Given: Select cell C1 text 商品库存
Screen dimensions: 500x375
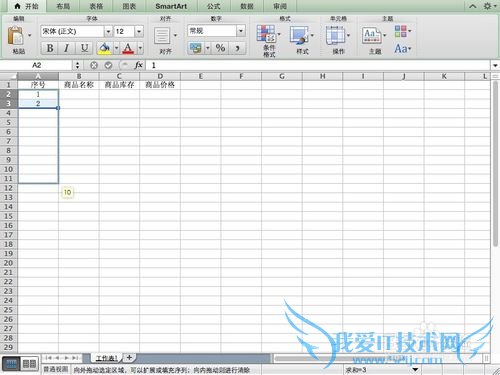Looking at the screenshot, I should [119, 85].
